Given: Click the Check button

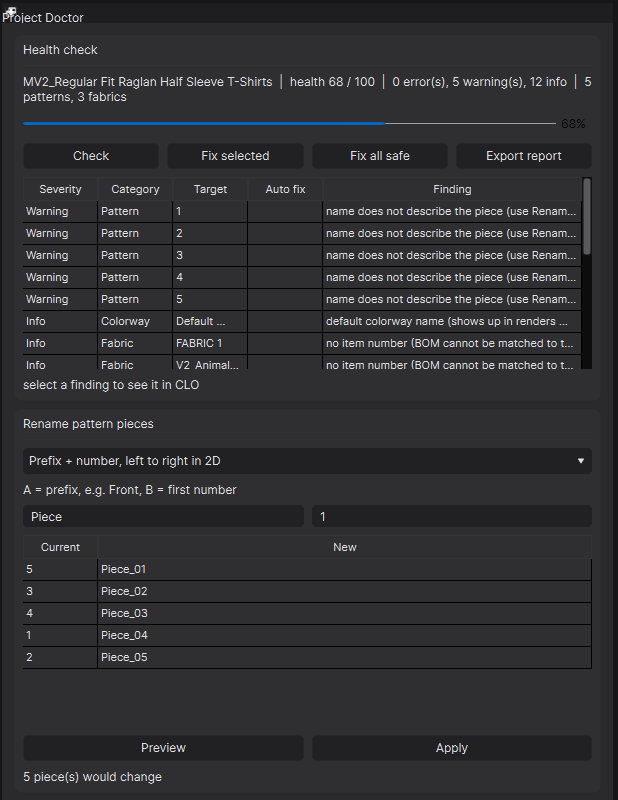Looking at the screenshot, I should tap(91, 156).
